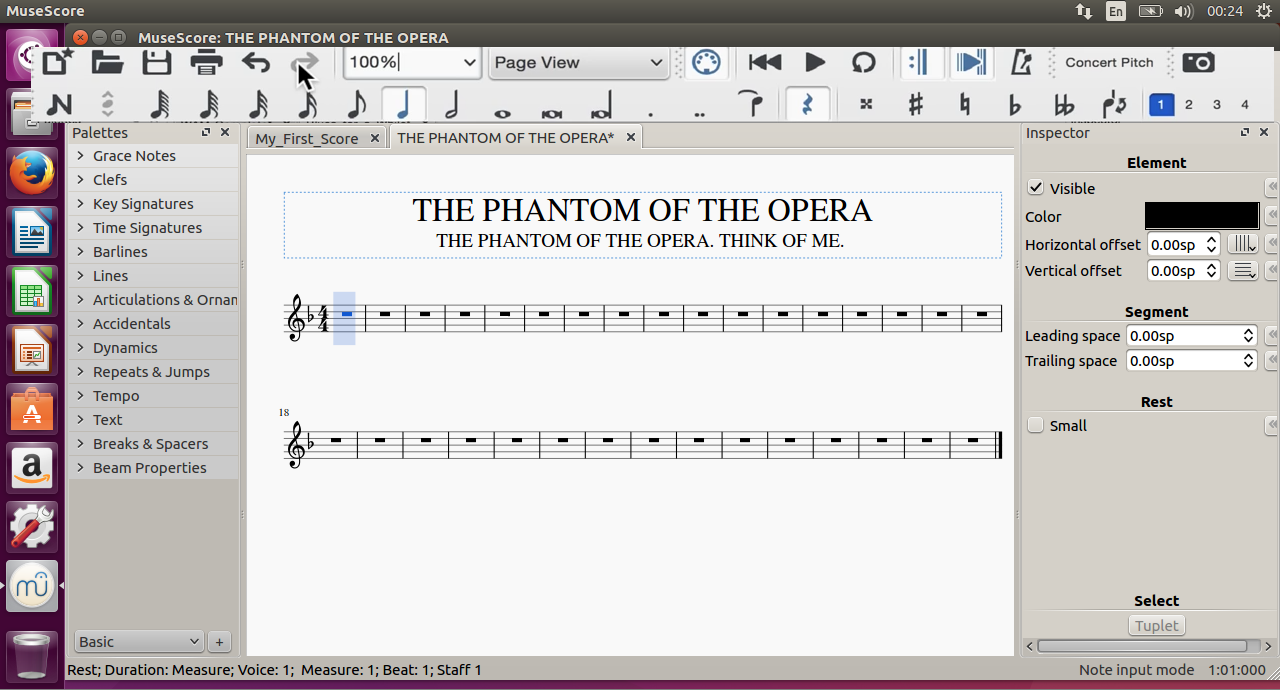Image resolution: width=1280 pixels, height=690 pixels.
Task: Toggle the MIDI input icon
Action: click(707, 62)
